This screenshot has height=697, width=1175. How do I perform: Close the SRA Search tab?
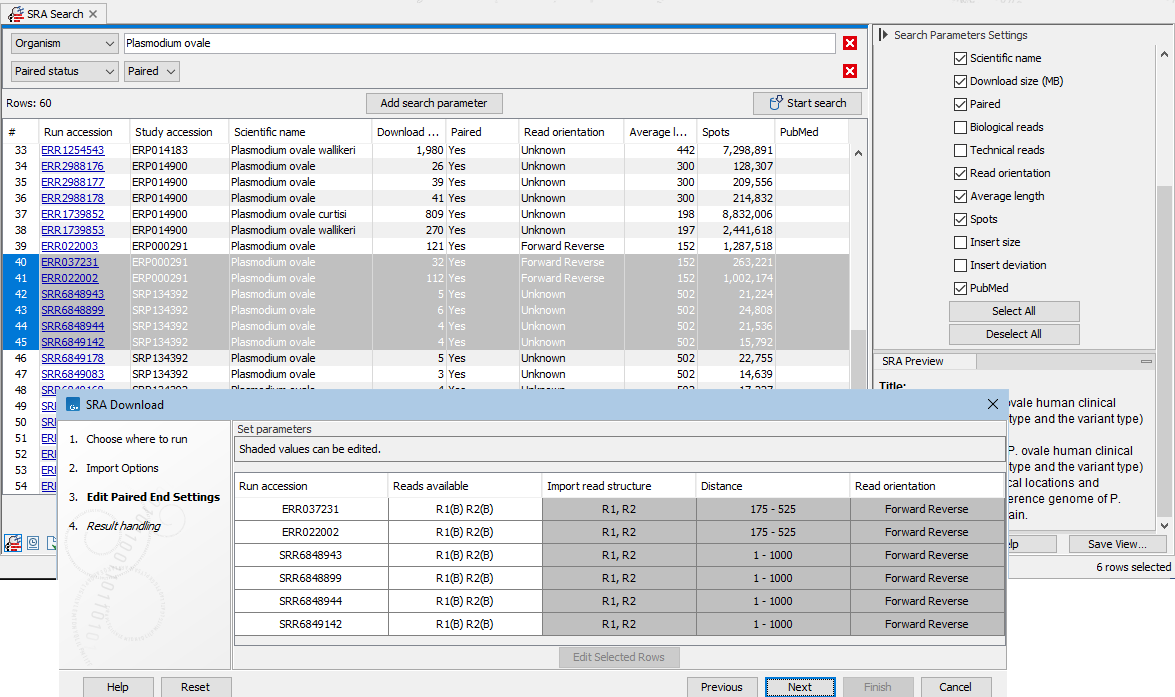point(93,14)
